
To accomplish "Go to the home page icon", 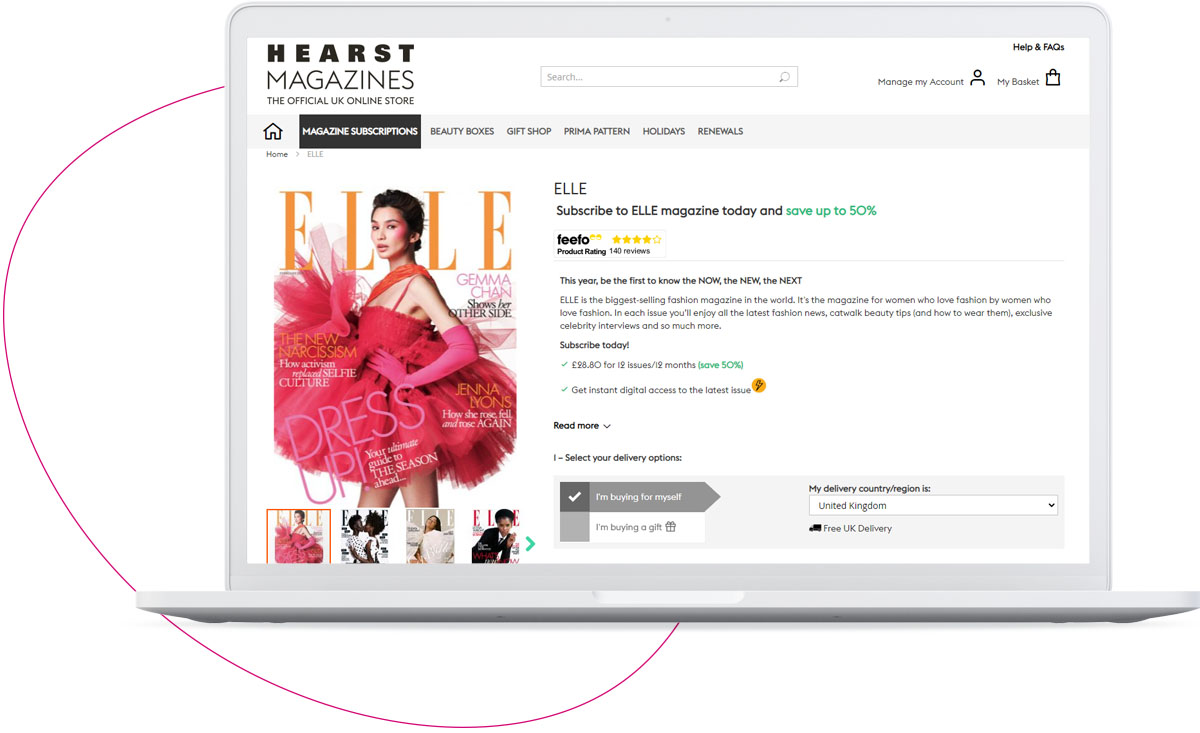I will [272, 131].
